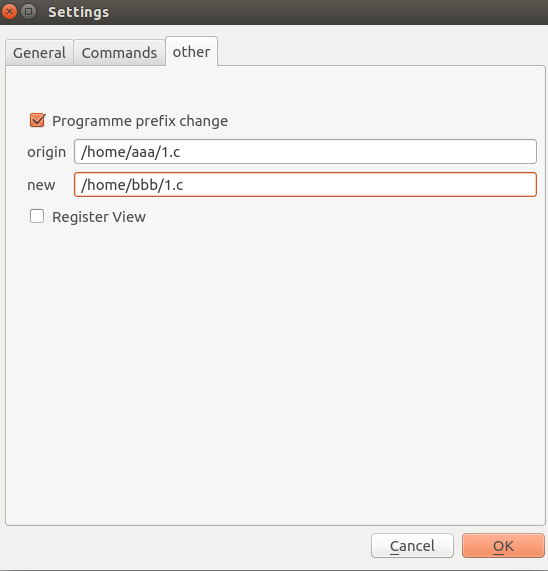
Task: Click empty title bar right of Settings
Action: coord(328,12)
